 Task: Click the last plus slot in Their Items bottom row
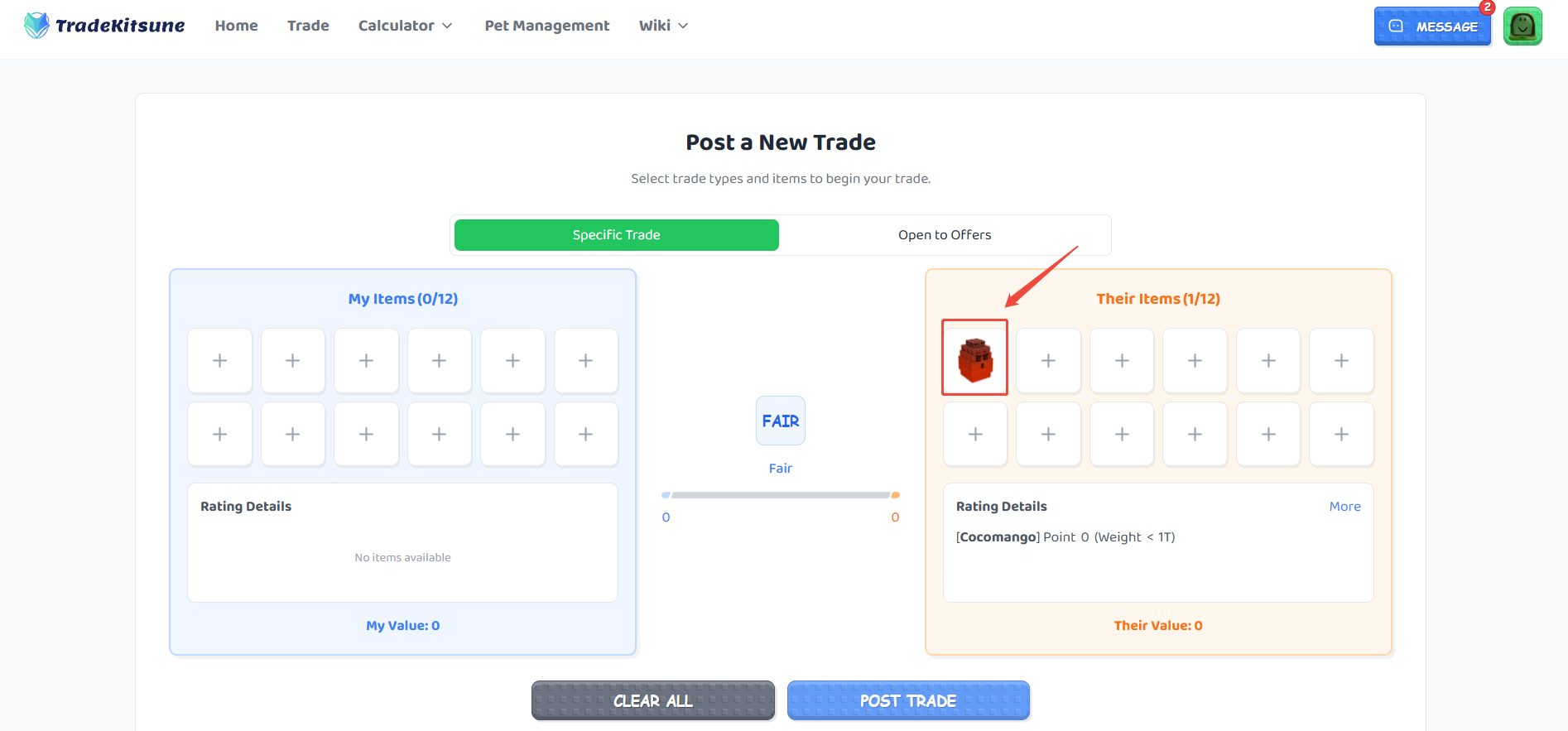pos(1341,433)
